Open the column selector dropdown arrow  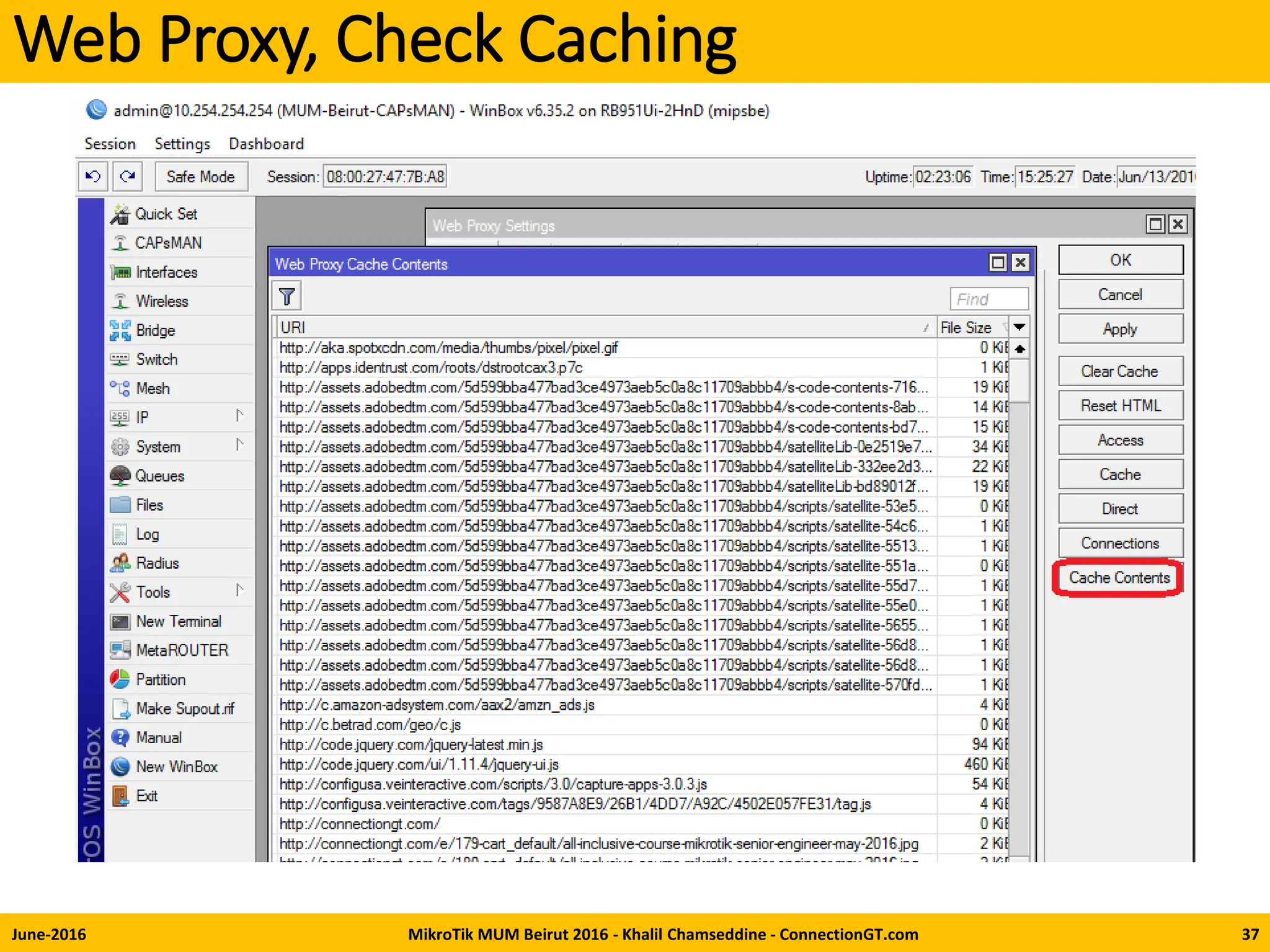[x=1019, y=327]
